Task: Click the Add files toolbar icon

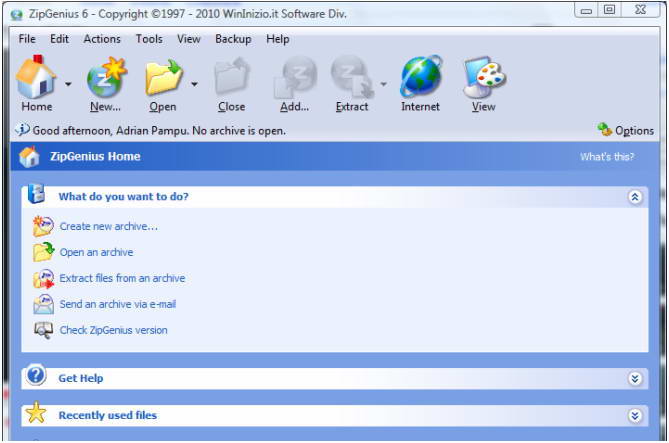Action: coord(295,77)
